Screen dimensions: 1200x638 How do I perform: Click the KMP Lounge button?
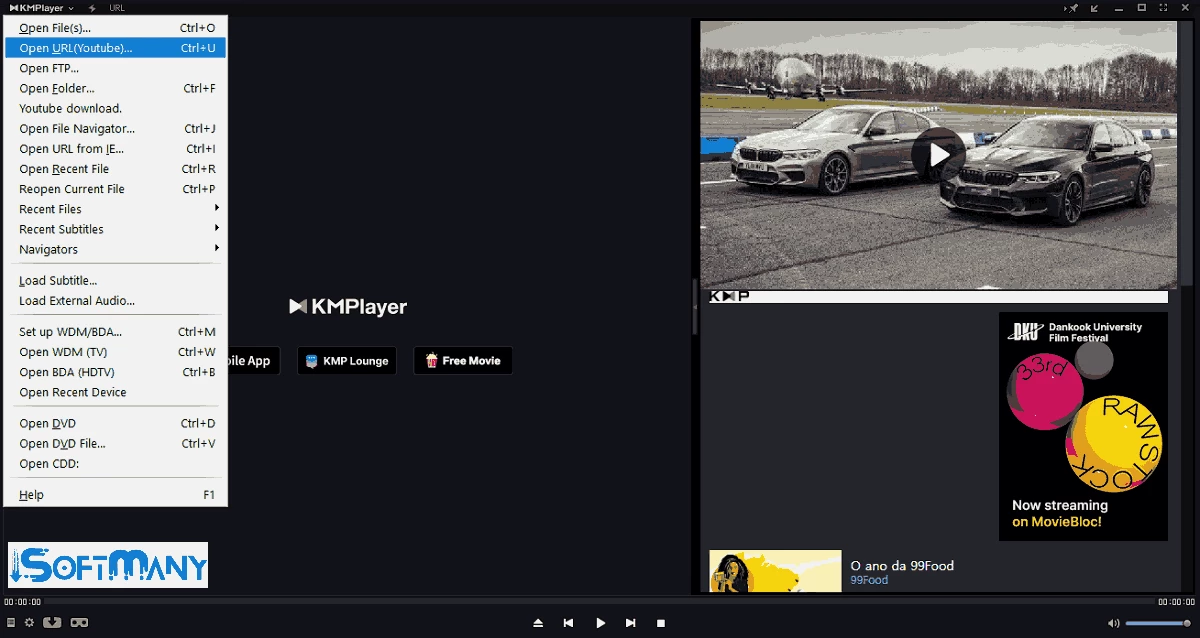(x=347, y=361)
